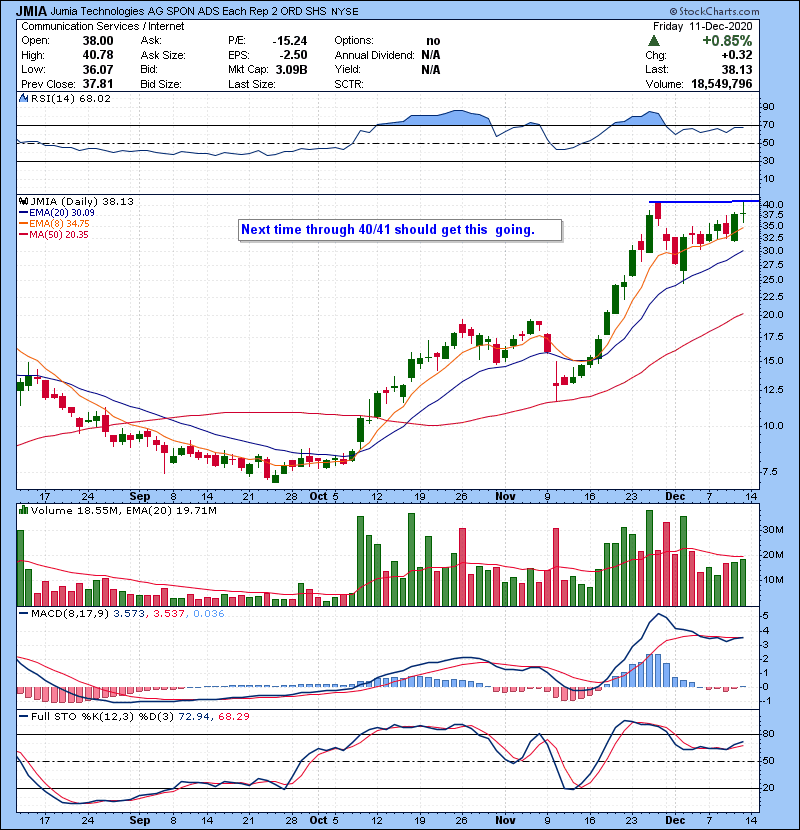Screen dimensions: 800x830
Task: Click the EMA(20) 30.09 legend entry
Action: [57, 213]
